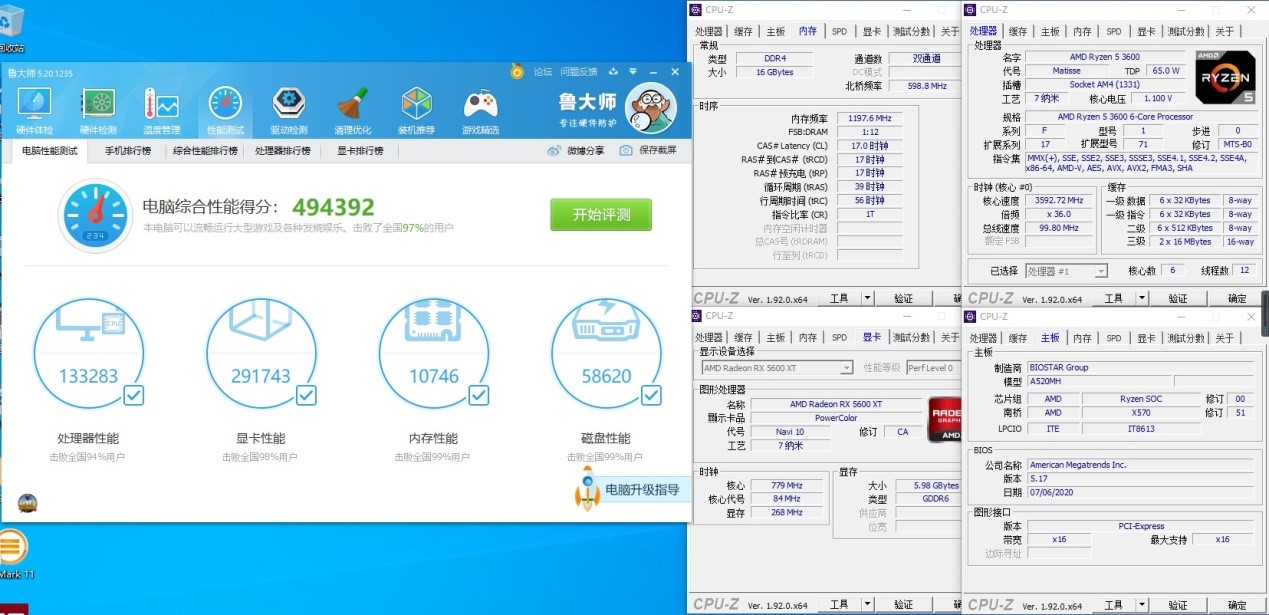
Task: Open the 硬件检测 hardware detection icon
Action: [98, 103]
